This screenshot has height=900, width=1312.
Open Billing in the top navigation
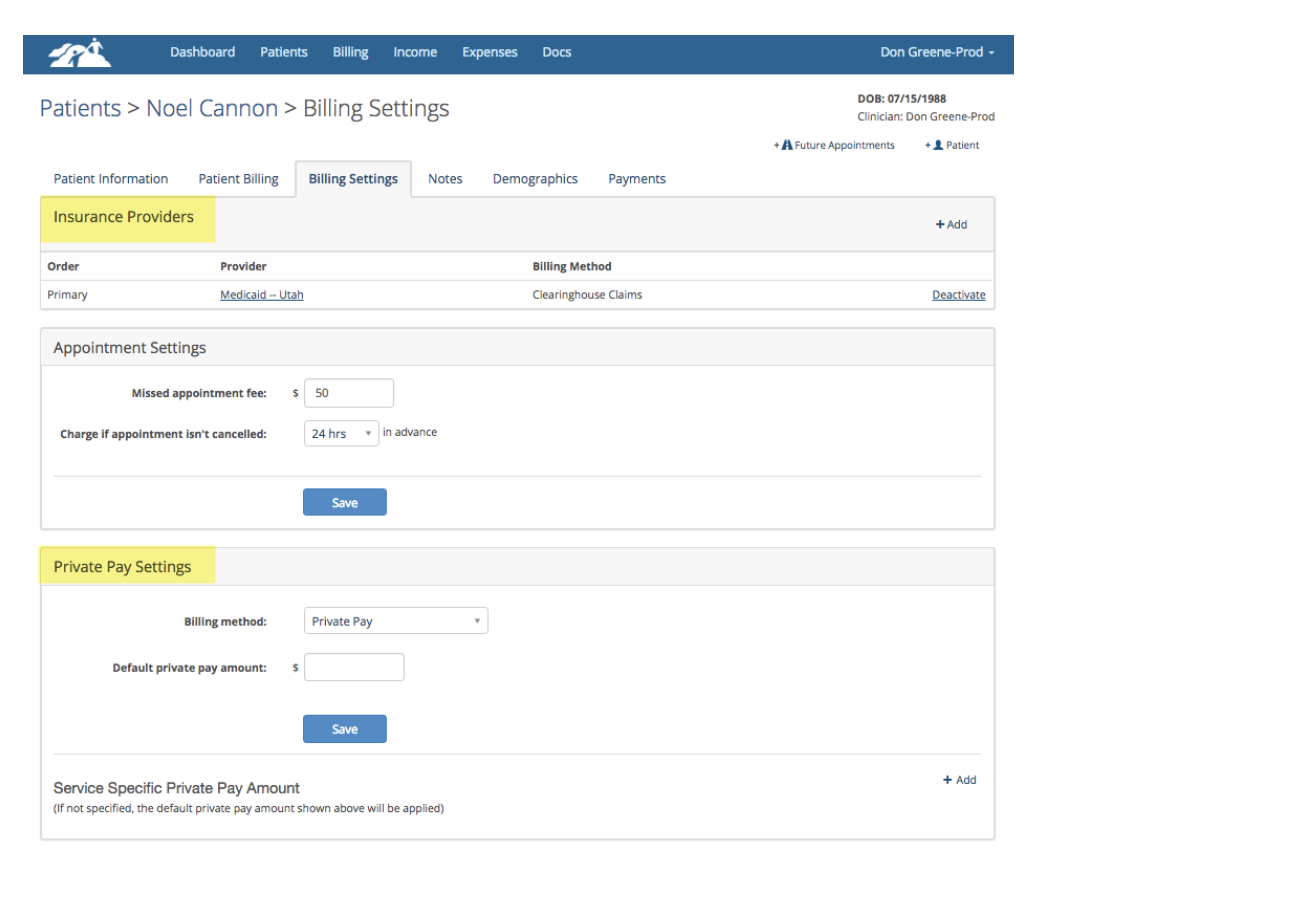[x=350, y=52]
